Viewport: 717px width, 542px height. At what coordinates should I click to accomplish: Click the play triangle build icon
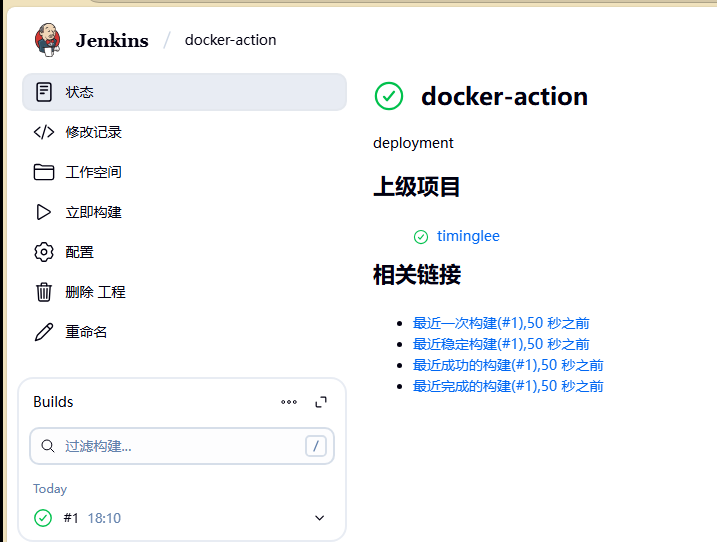(x=43, y=212)
